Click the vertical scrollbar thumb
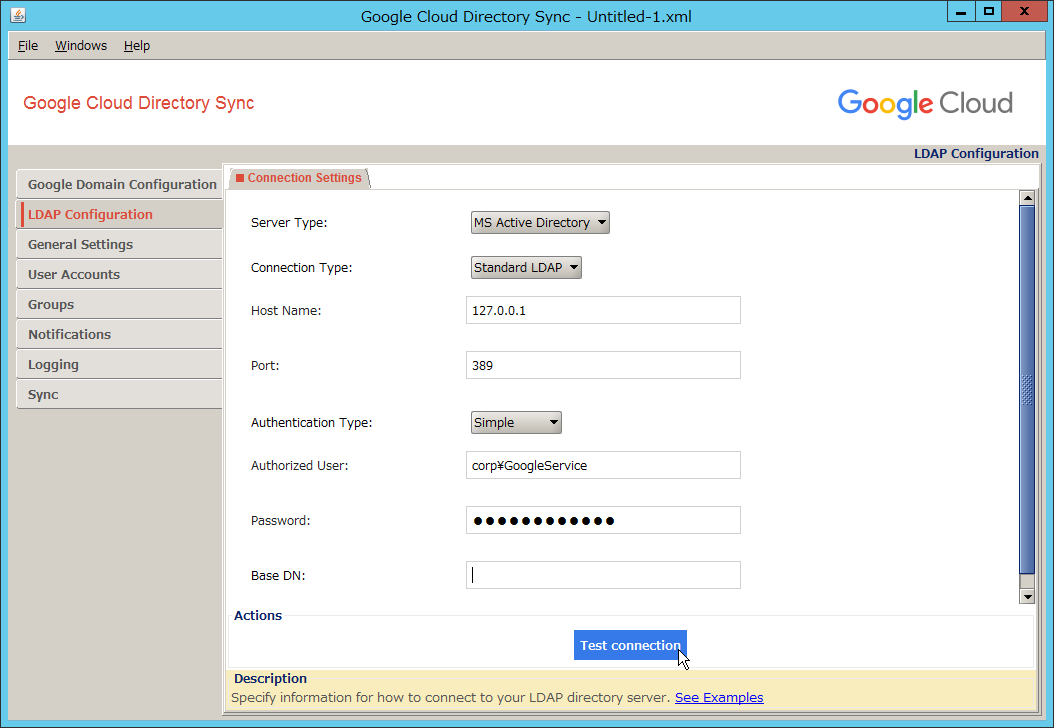This screenshot has height=728, width=1054. pyautogui.click(x=1026, y=390)
